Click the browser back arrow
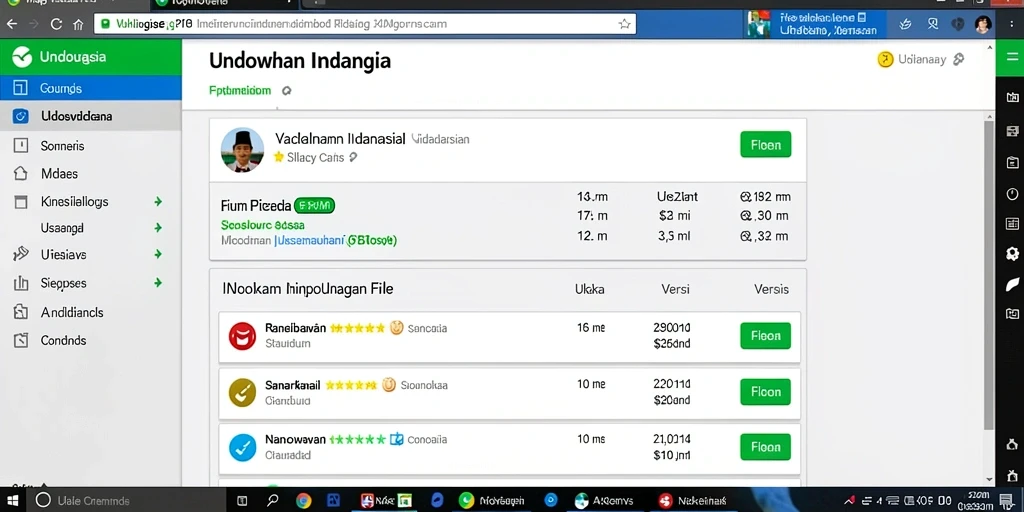 pos(12,24)
